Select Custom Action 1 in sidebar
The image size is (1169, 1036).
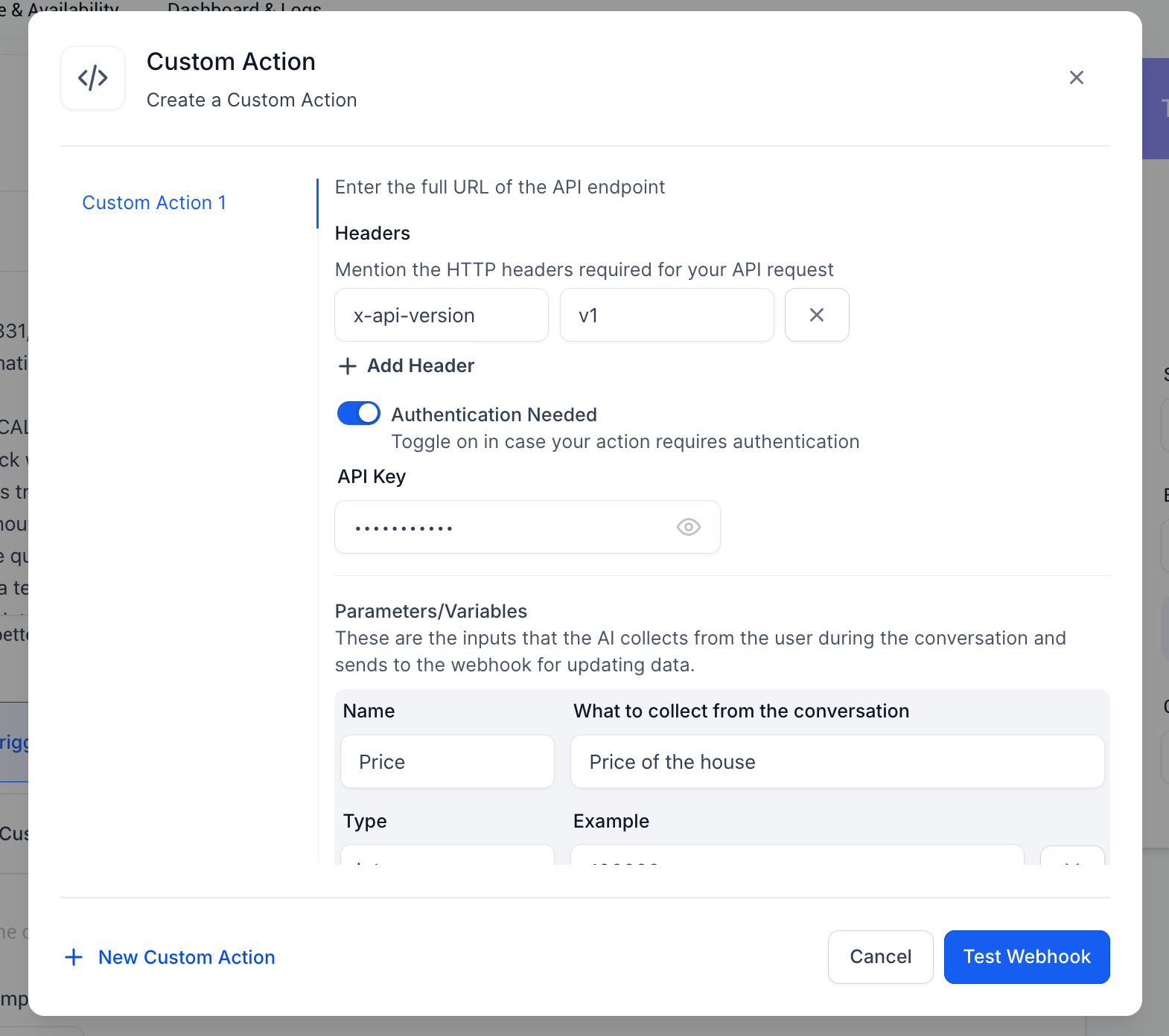pyautogui.click(x=154, y=202)
